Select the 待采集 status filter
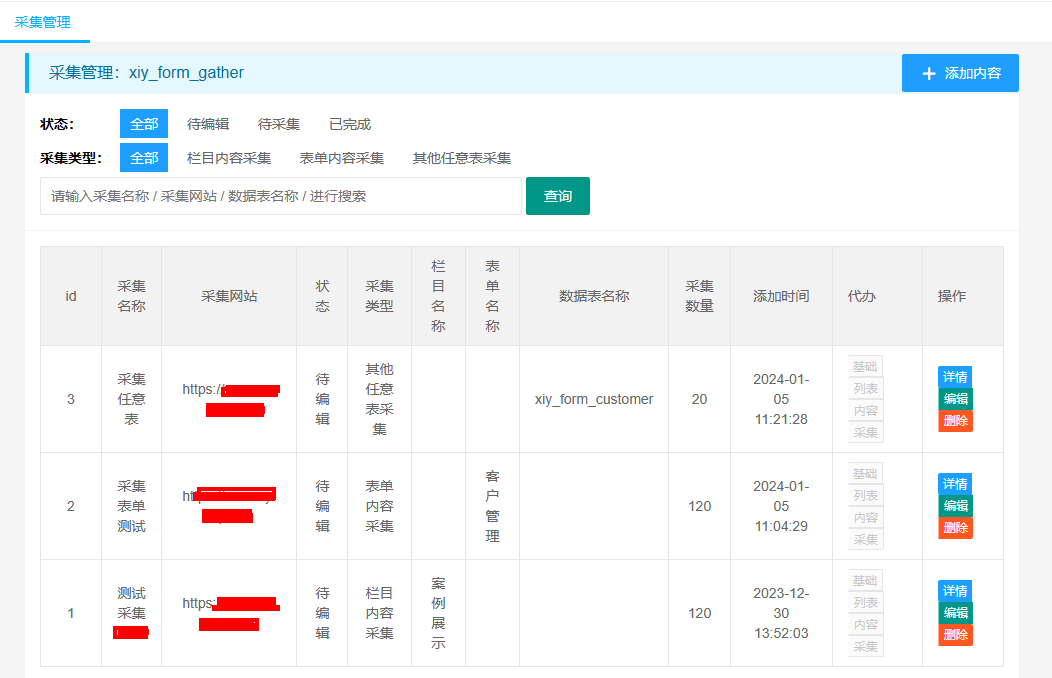Screen dimensions: 1052x678 tap(279, 124)
